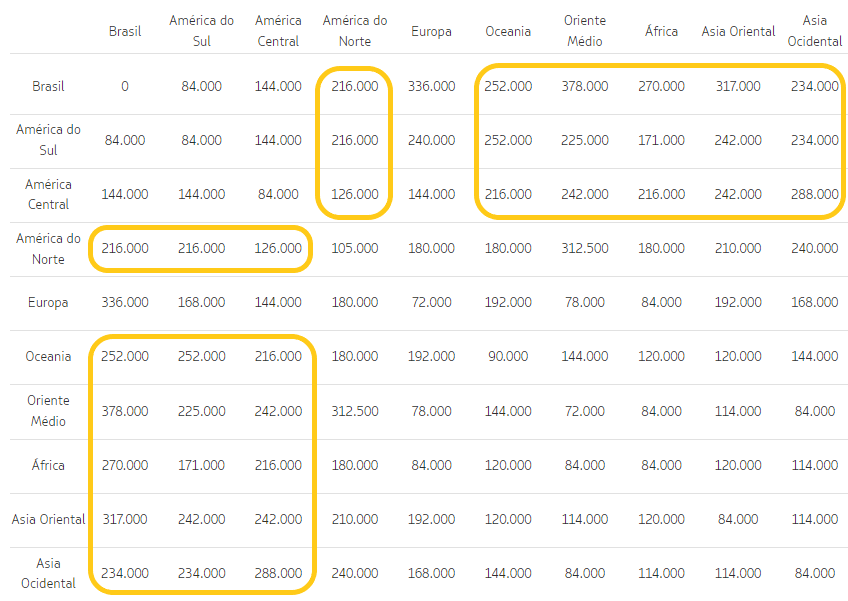
Task: Click the 84.000 cell at bottom-right corner
Action: tap(814, 573)
